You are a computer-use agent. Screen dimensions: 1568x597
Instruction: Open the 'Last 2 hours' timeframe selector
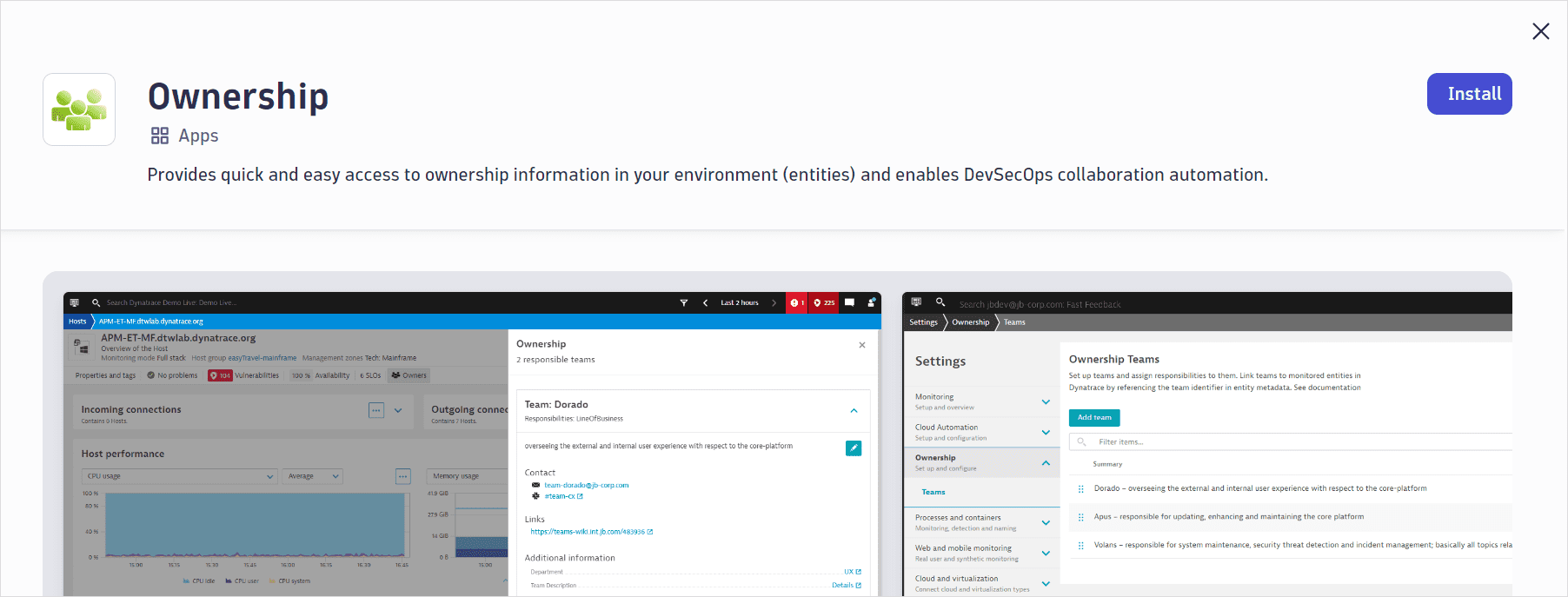pos(740,302)
